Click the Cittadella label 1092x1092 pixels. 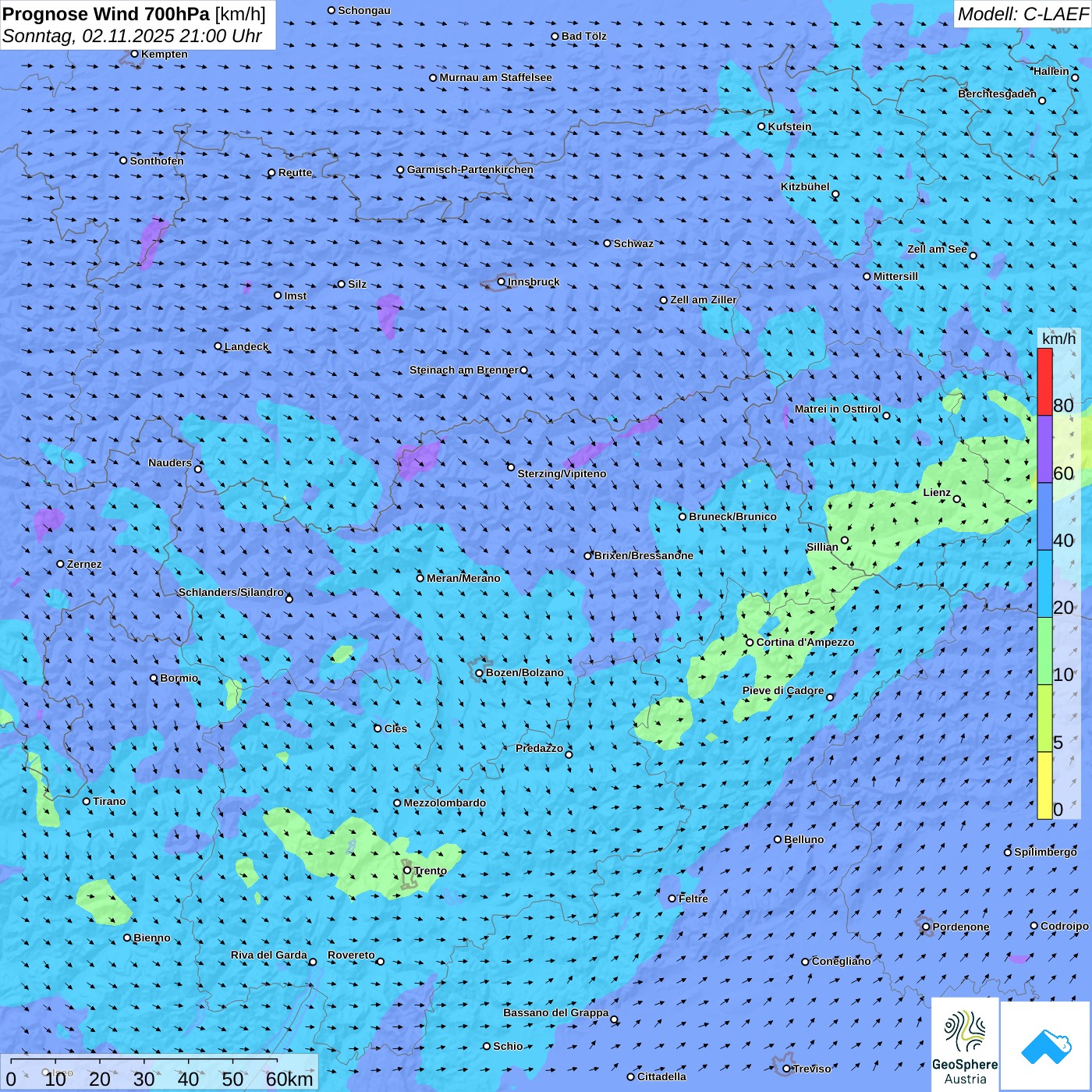662,1076
